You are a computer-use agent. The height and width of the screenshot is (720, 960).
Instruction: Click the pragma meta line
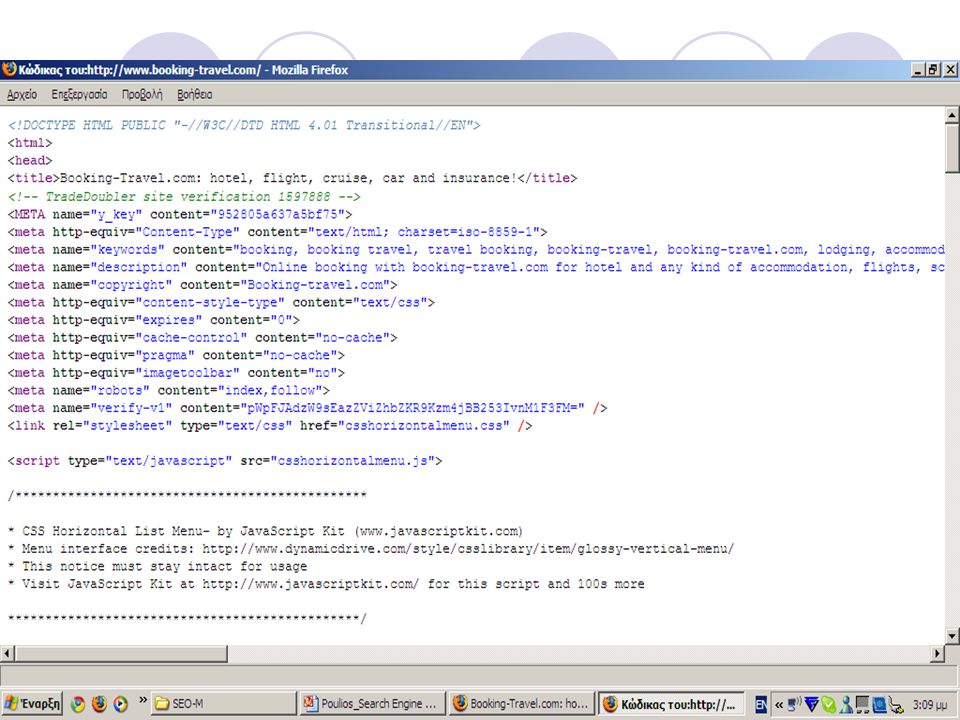[176, 356]
